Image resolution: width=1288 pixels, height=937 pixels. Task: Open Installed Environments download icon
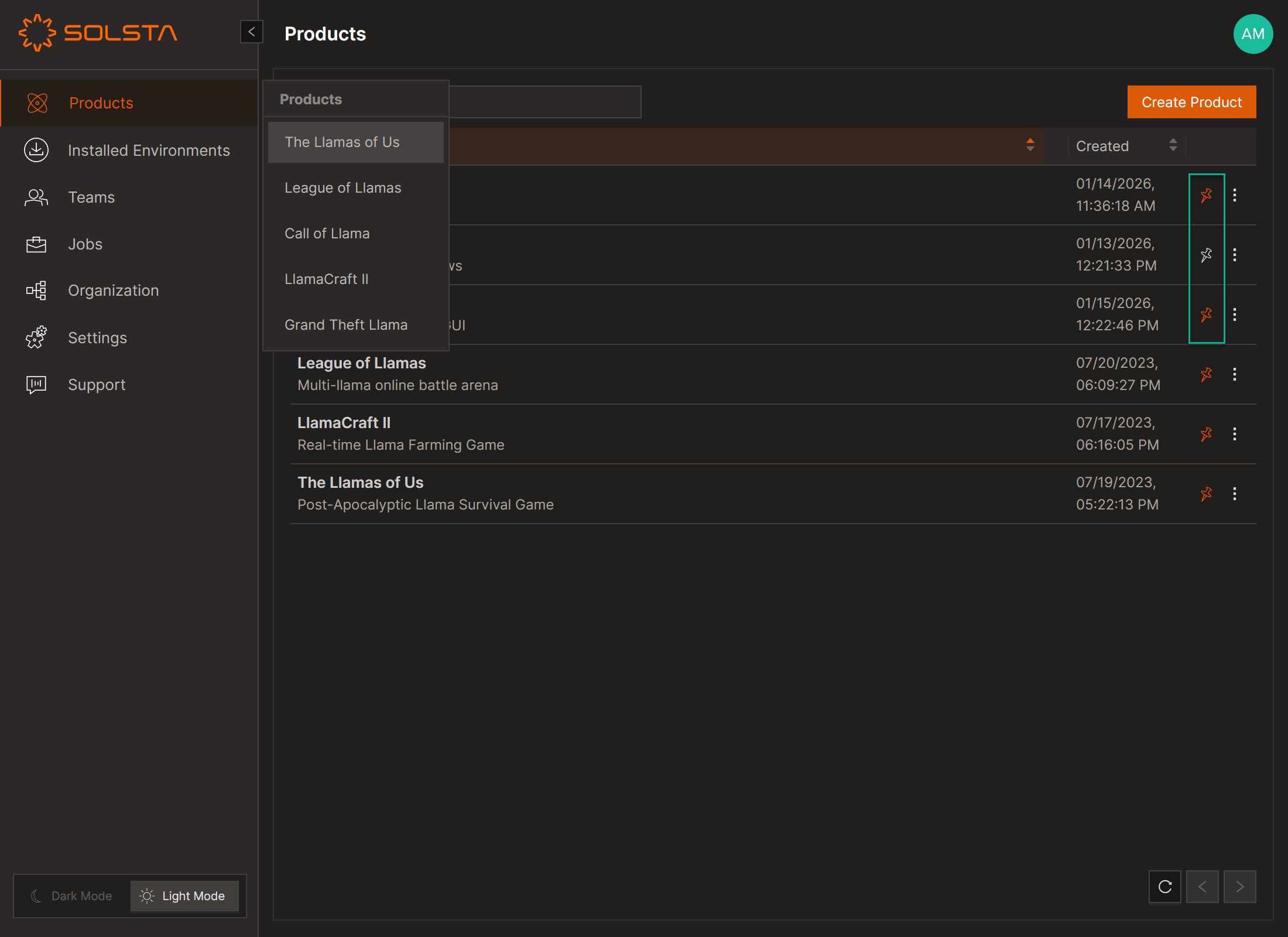tap(36, 150)
